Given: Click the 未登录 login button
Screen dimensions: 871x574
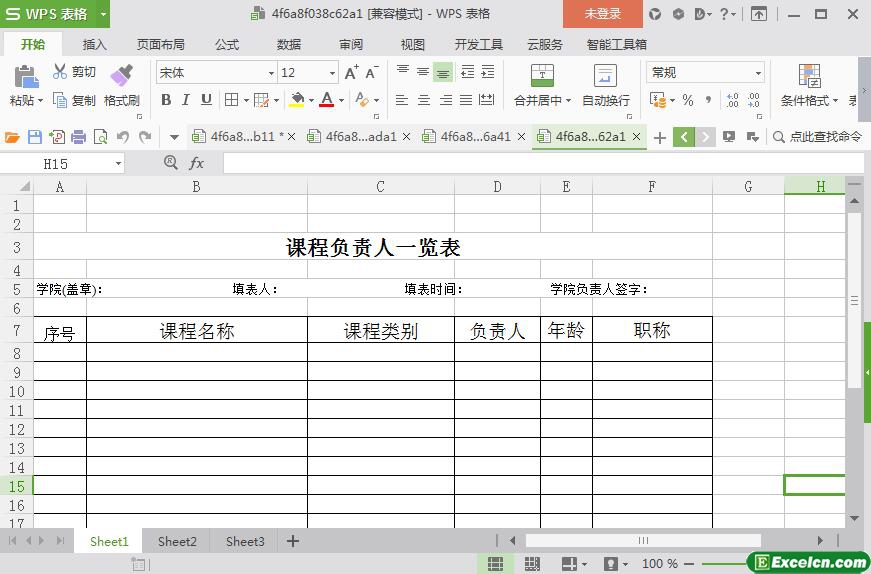Looking at the screenshot, I should point(602,14).
